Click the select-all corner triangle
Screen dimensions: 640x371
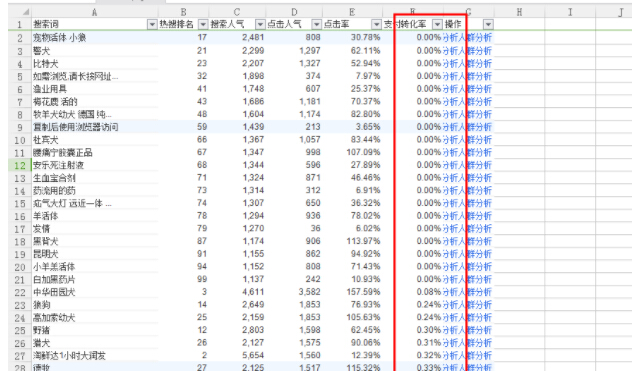click(x=25, y=12)
